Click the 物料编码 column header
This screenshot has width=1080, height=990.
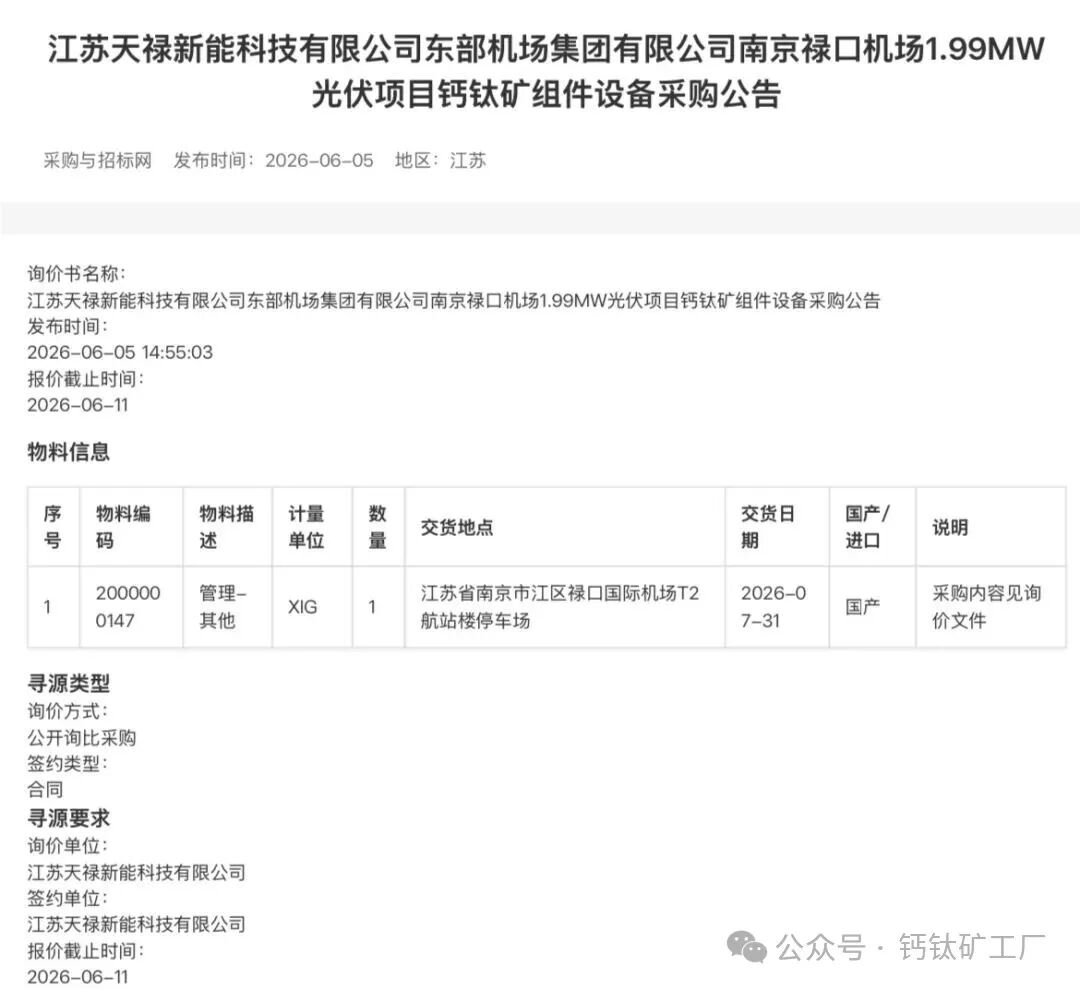pos(131,527)
